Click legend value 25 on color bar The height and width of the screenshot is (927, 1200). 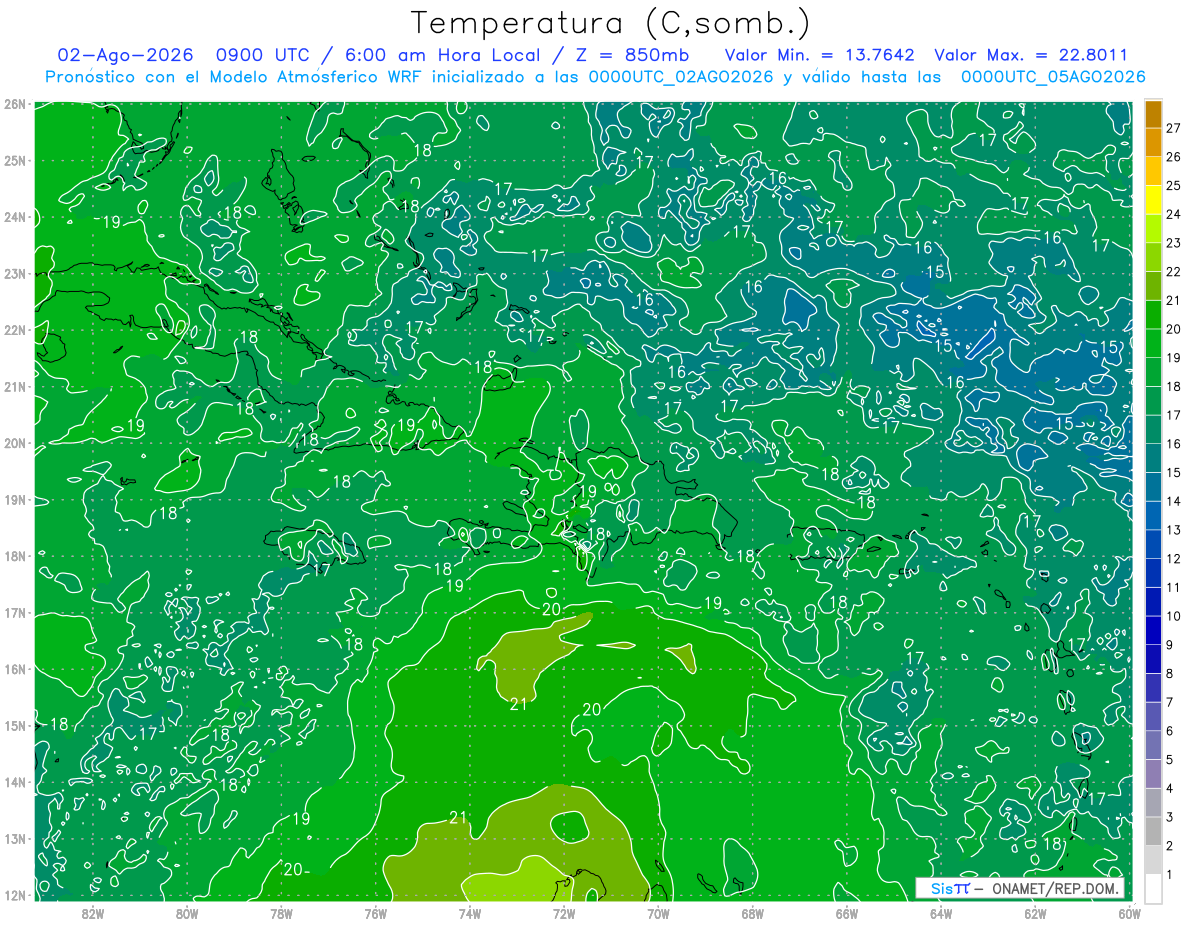(1173, 186)
